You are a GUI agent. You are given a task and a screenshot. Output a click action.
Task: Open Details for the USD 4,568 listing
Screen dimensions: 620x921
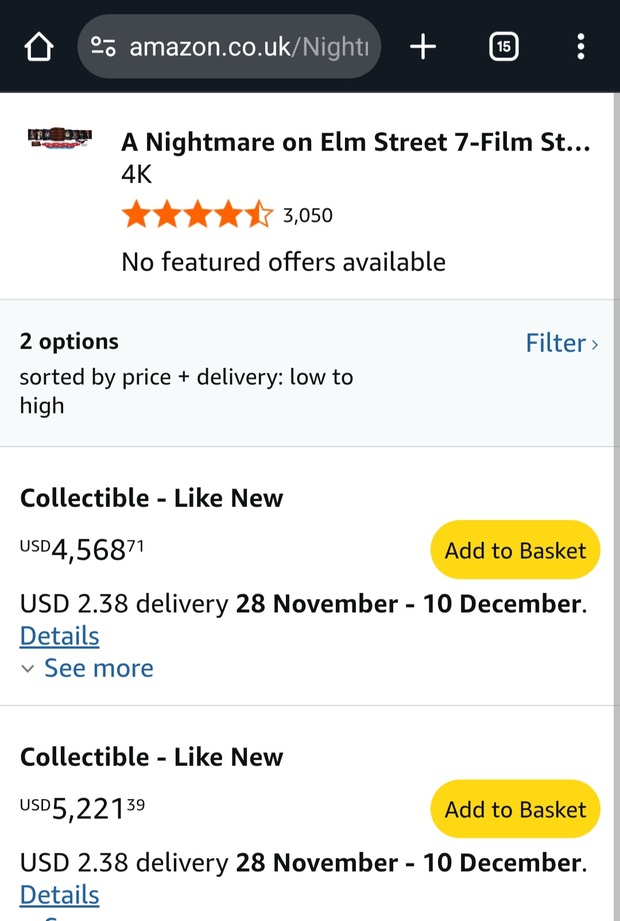click(x=59, y=636)
